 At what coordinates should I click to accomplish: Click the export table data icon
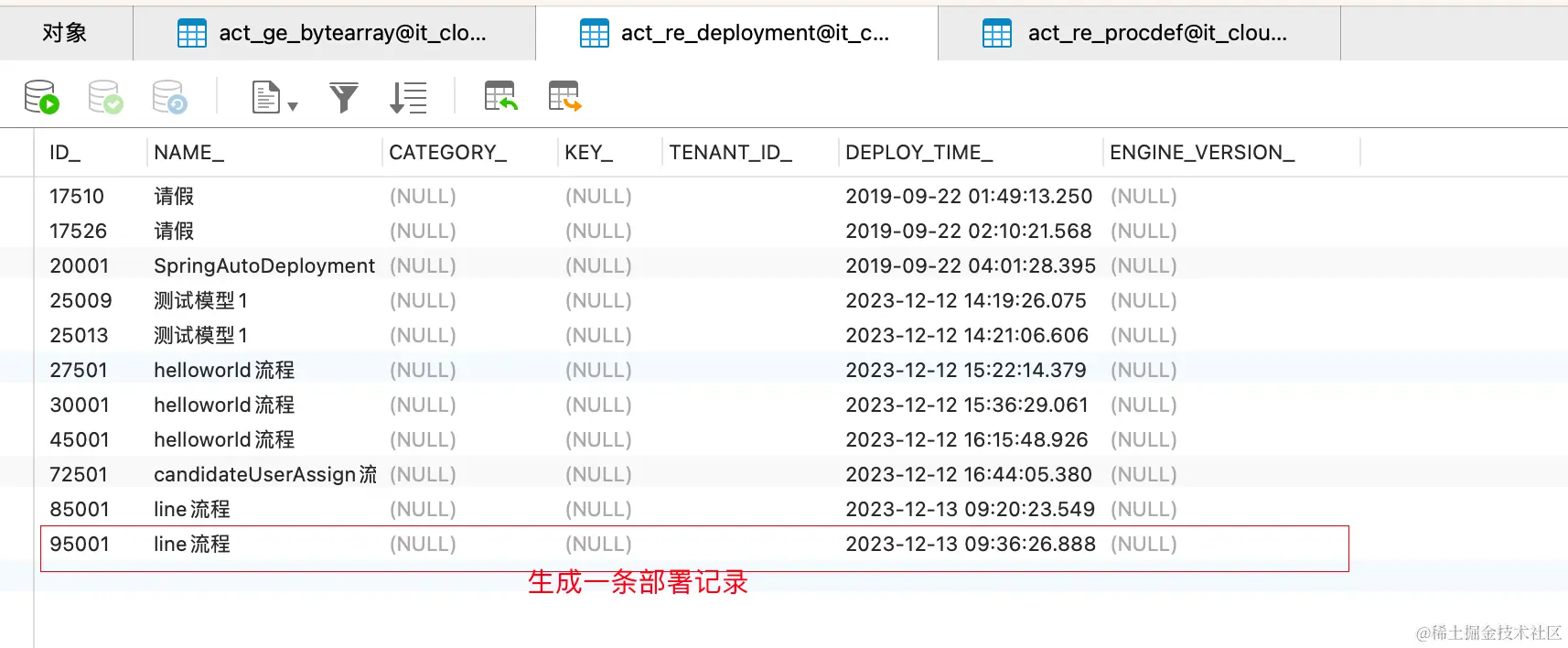click(x=565, y=96)
